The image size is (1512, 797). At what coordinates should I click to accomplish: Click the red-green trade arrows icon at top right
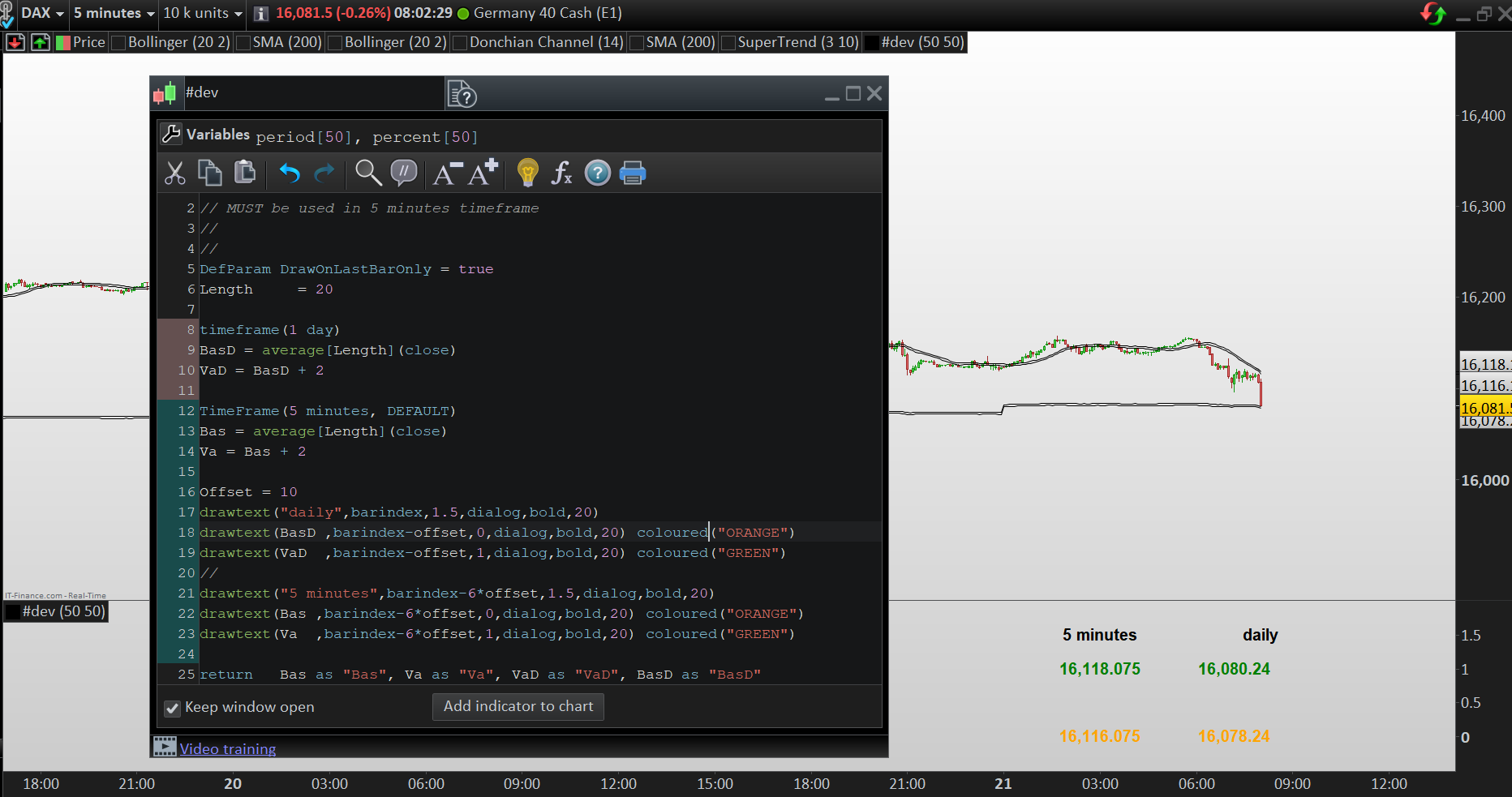pyautogui.click(x=1433, y=14)
